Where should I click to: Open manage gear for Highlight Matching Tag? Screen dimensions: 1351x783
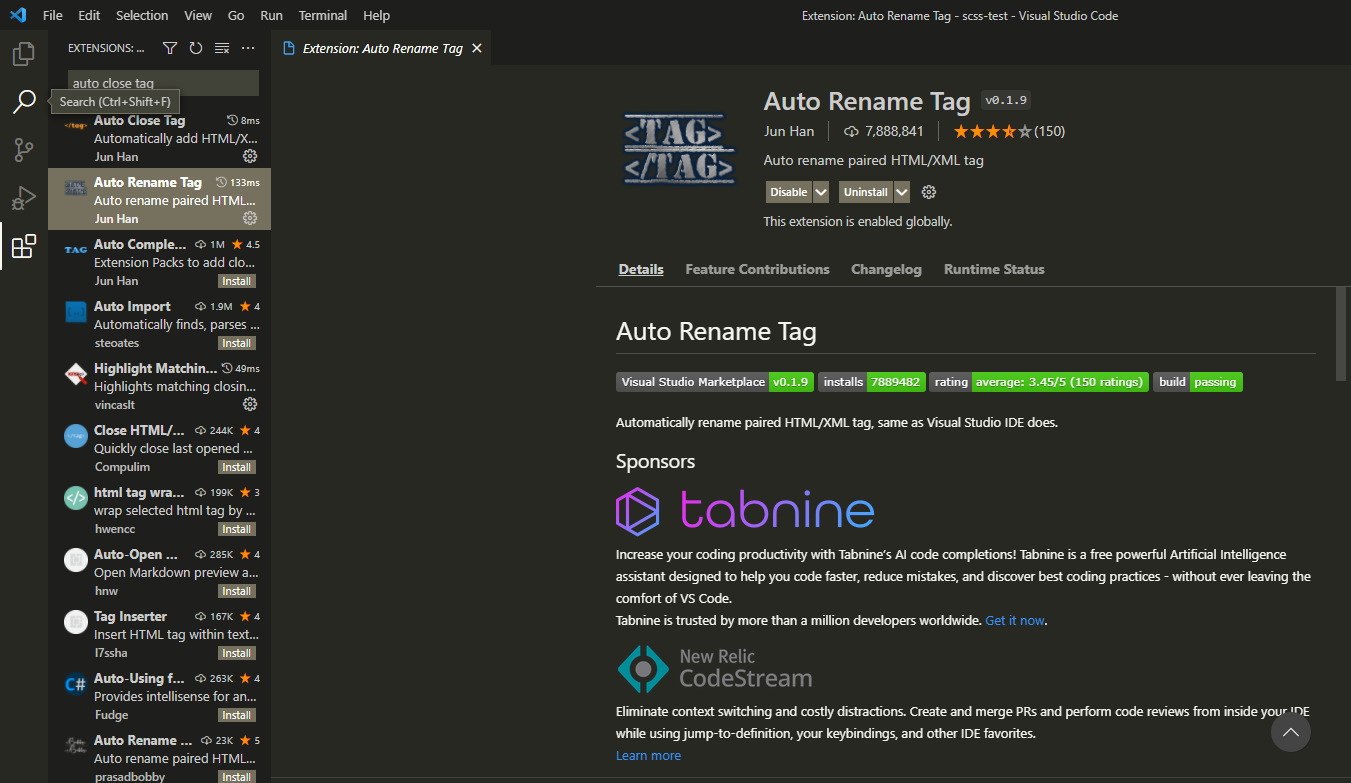point(250,404)
